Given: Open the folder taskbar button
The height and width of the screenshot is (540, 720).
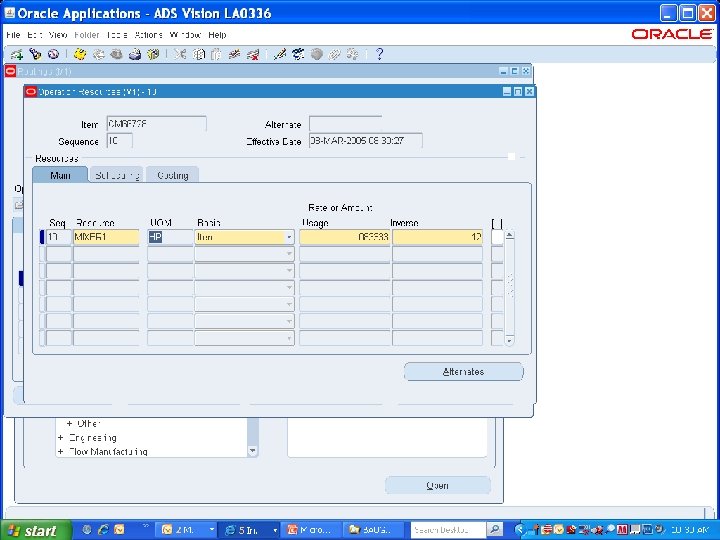Looking at the screenshot, I should coord(375,530).
